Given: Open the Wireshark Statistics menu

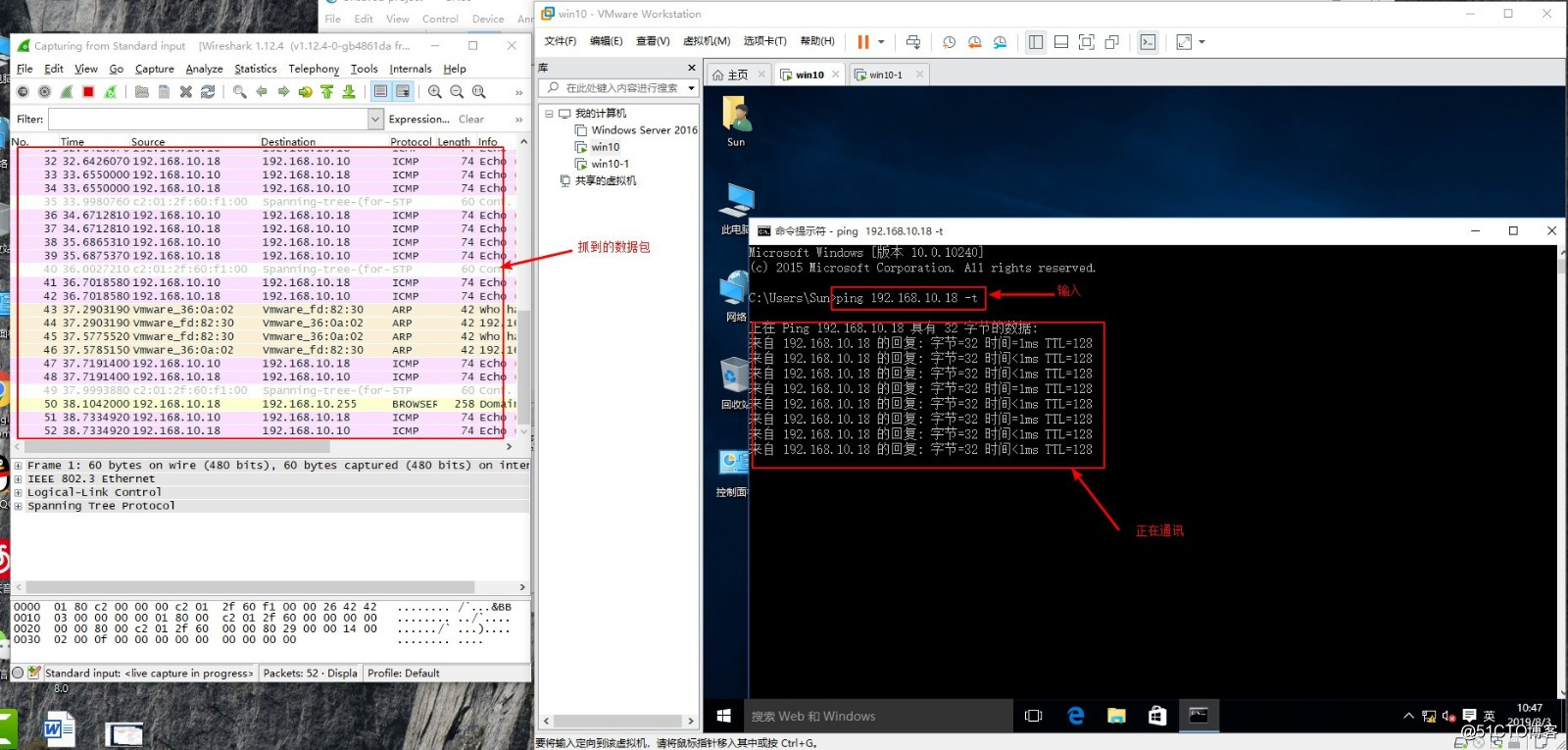Looking at the screenshot, I should click(255, 69).
